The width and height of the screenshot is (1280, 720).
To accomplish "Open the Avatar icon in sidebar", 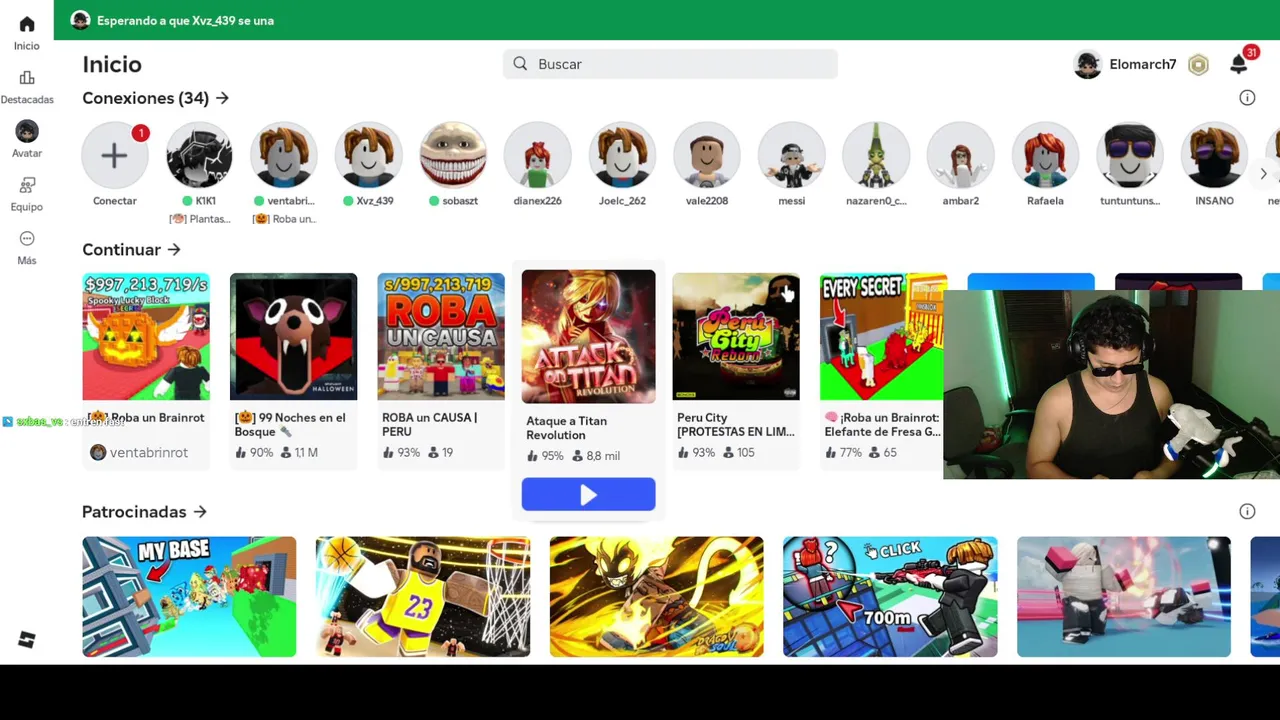I will click(27, 131).
